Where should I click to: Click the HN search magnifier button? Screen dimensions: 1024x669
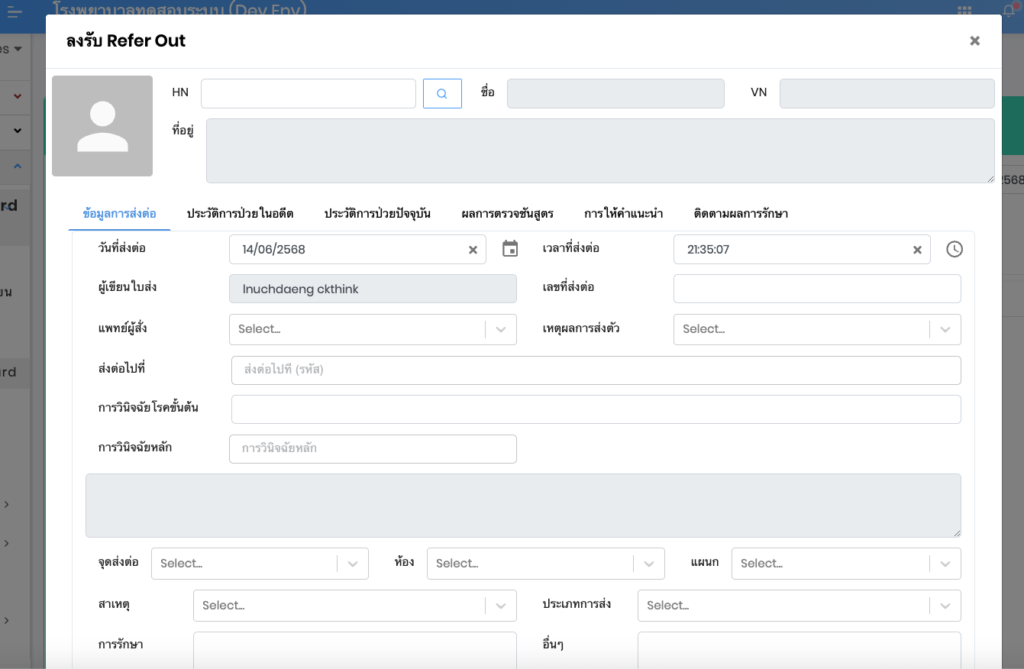(x=442, y=94)
